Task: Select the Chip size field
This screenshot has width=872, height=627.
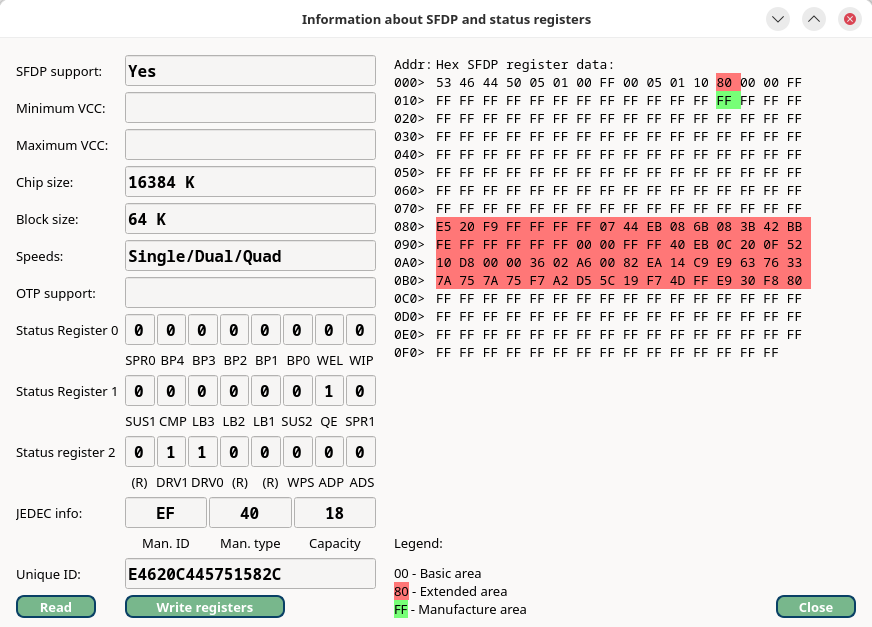Action: point(250,181)
